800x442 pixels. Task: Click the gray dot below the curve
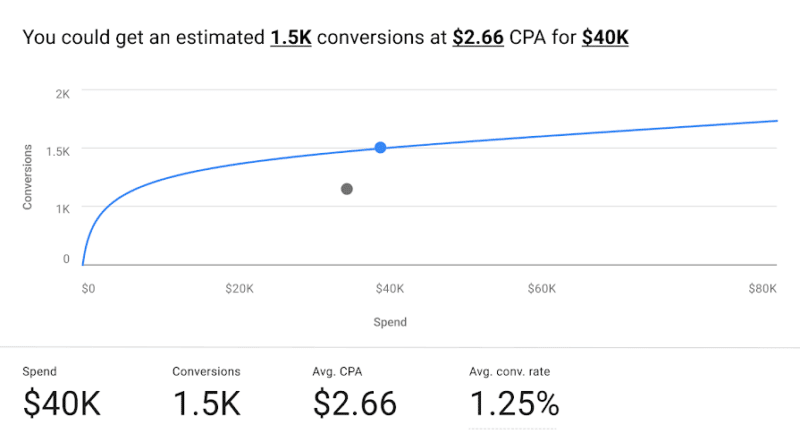(x=347, y=189)
